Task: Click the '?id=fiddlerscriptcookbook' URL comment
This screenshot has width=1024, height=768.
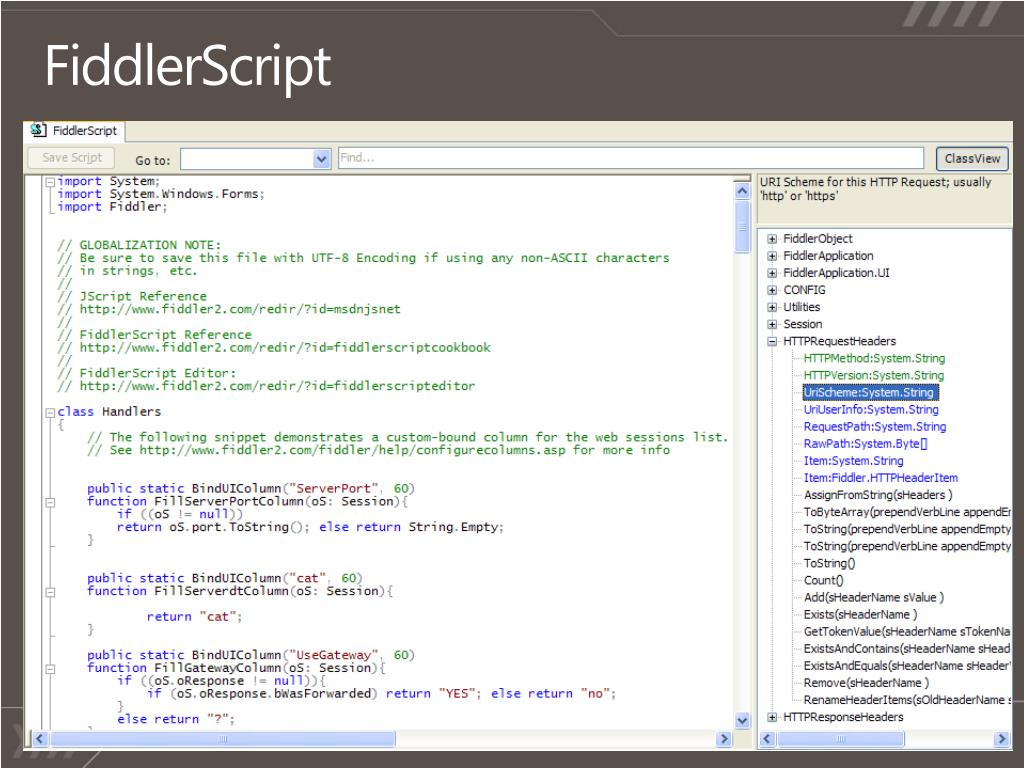Action: click(x=274, y=347)
